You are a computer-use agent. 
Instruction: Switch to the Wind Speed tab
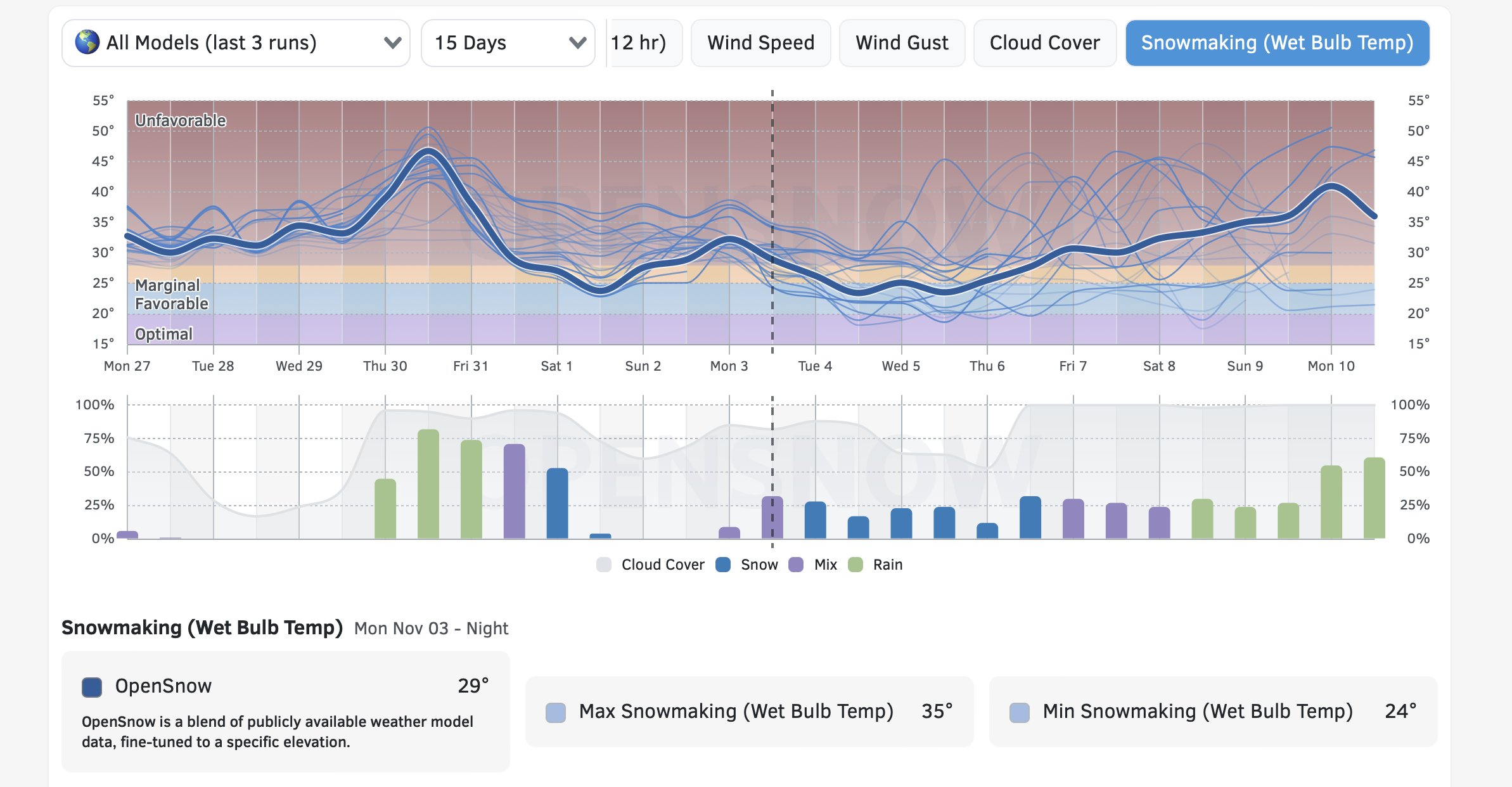760,43
